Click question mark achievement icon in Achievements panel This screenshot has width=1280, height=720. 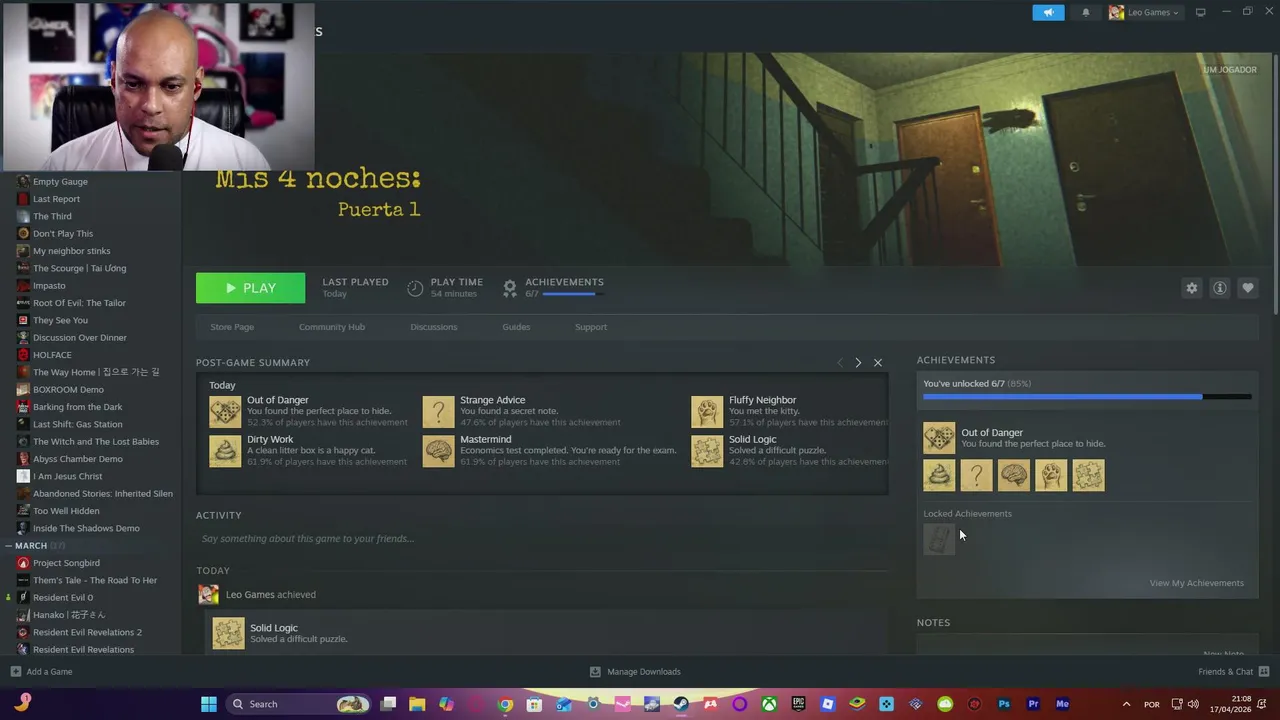(976, 475)
